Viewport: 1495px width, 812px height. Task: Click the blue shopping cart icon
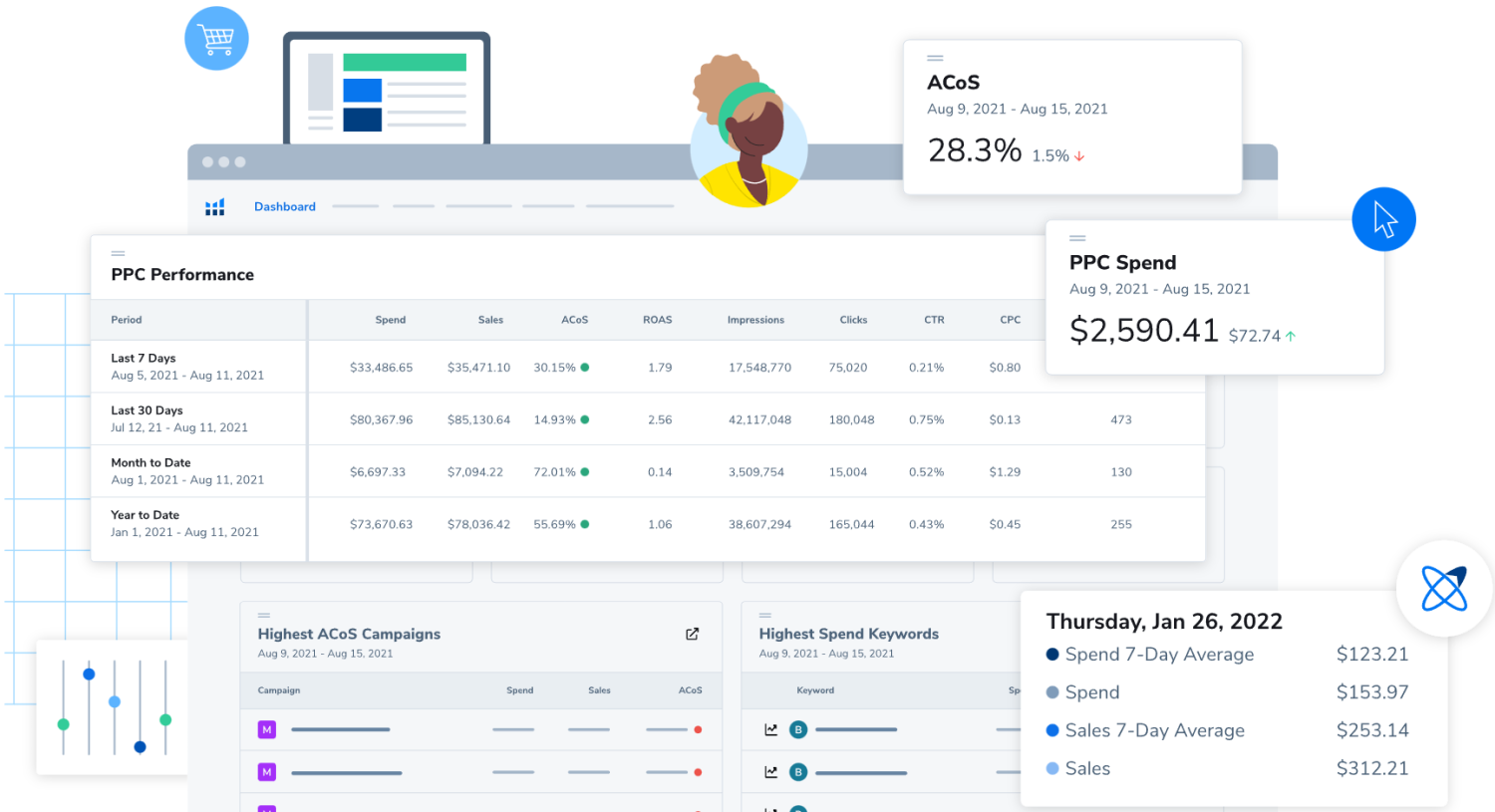tap(216, 38)
